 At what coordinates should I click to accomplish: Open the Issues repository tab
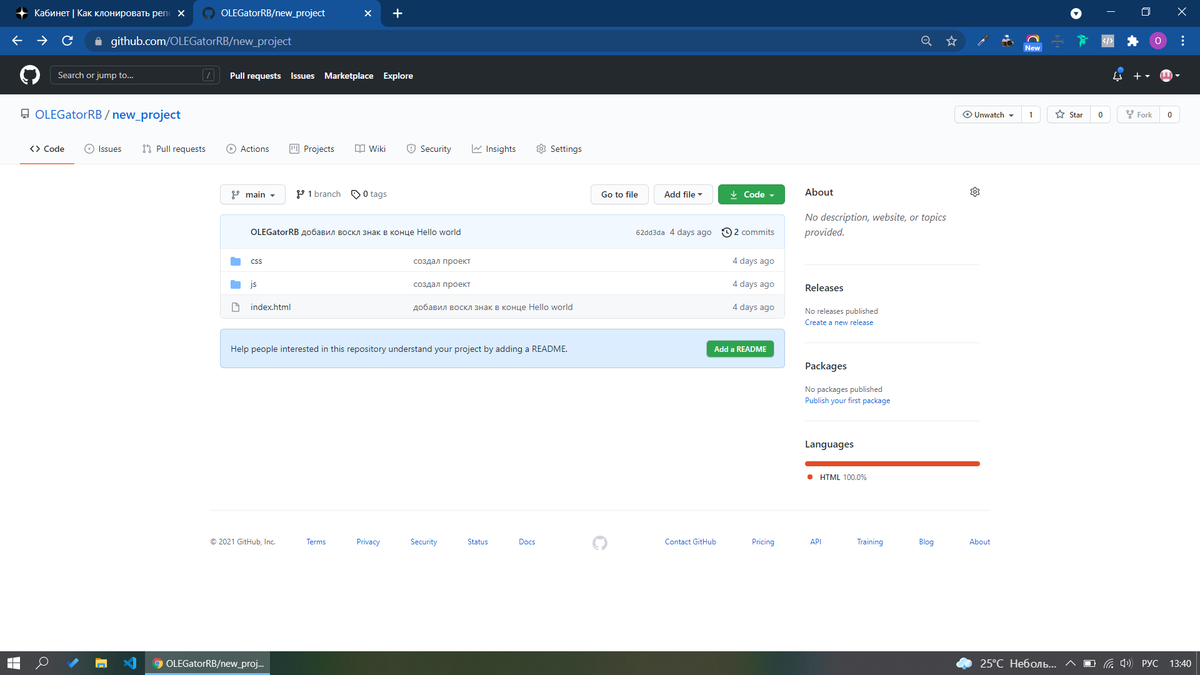103,149
